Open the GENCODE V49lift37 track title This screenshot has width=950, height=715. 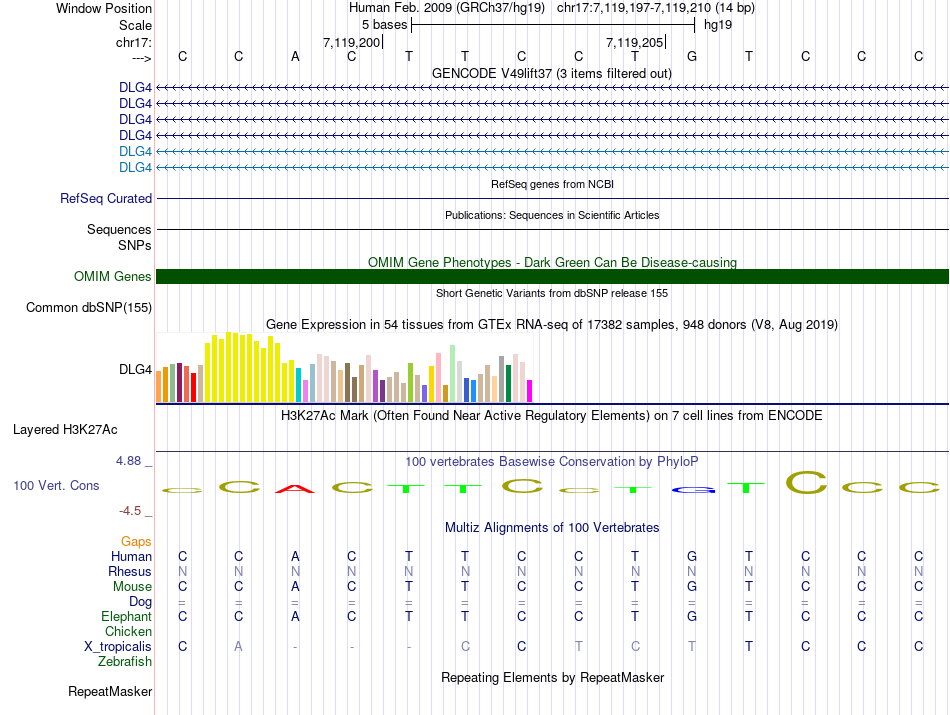pyautogui.click(x=551, y=73)
